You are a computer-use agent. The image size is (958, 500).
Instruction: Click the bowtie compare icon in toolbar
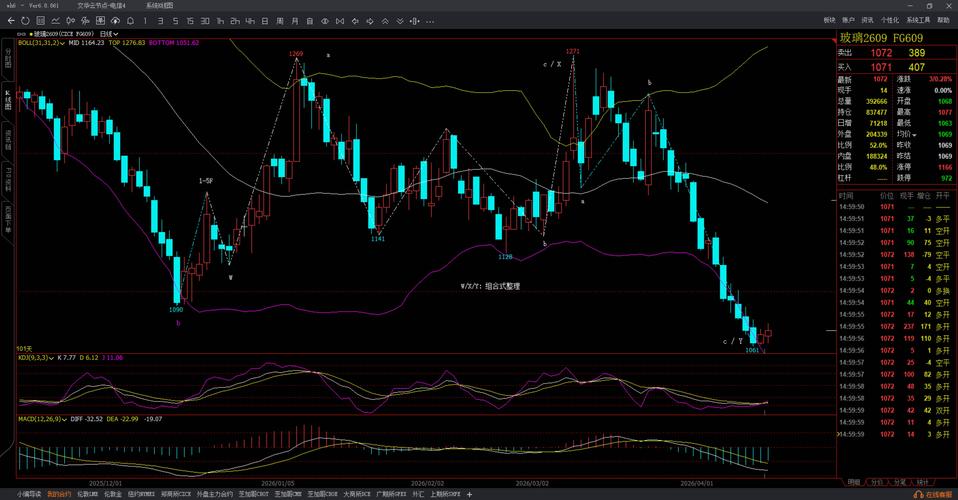point(340,21)
